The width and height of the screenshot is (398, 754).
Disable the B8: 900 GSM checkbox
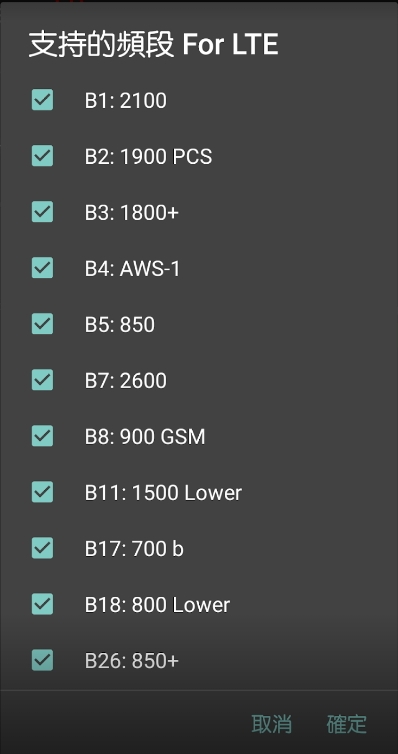(x=42, y=436)
